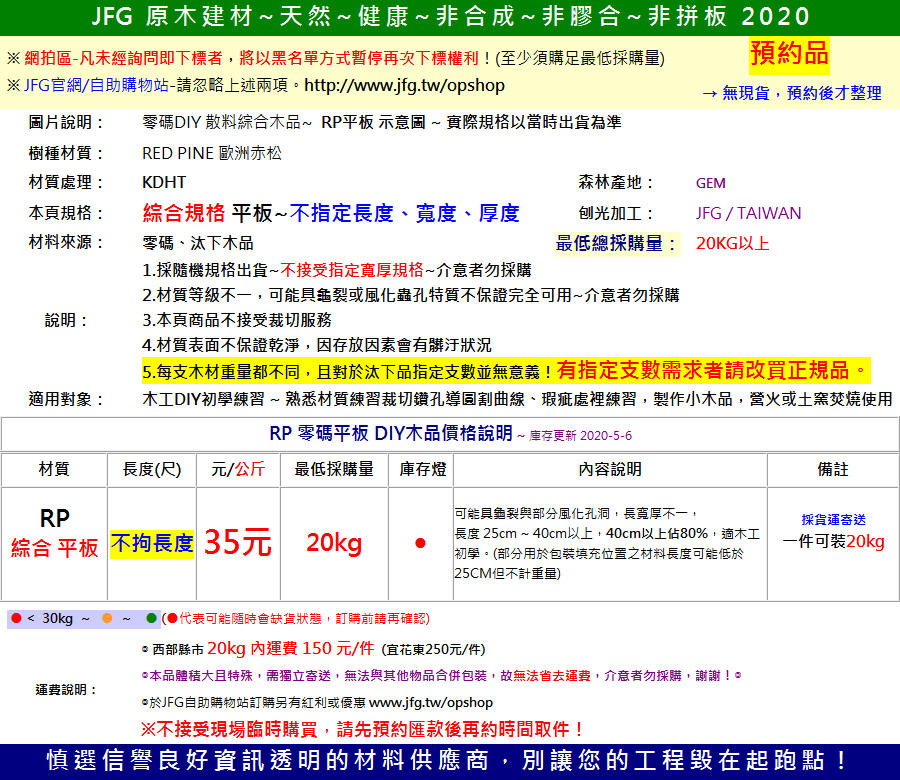Click the 元/公斤 column header
900x780 pixels.
pos(238,469)
